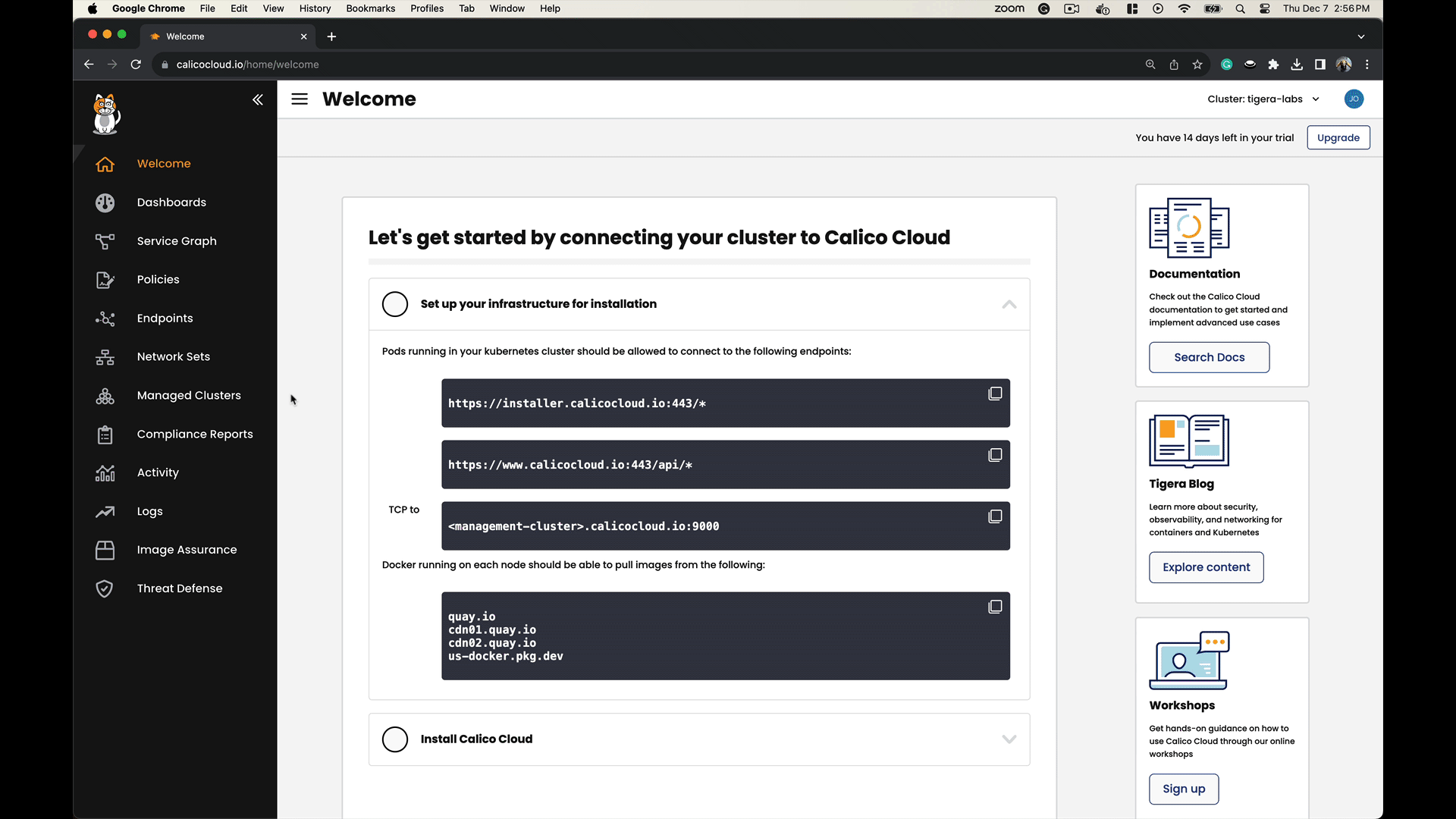The width and height of the screenshot is (1456, 819).
Task: Copy the quay.io registry list
Action: (x=995, y=606)
